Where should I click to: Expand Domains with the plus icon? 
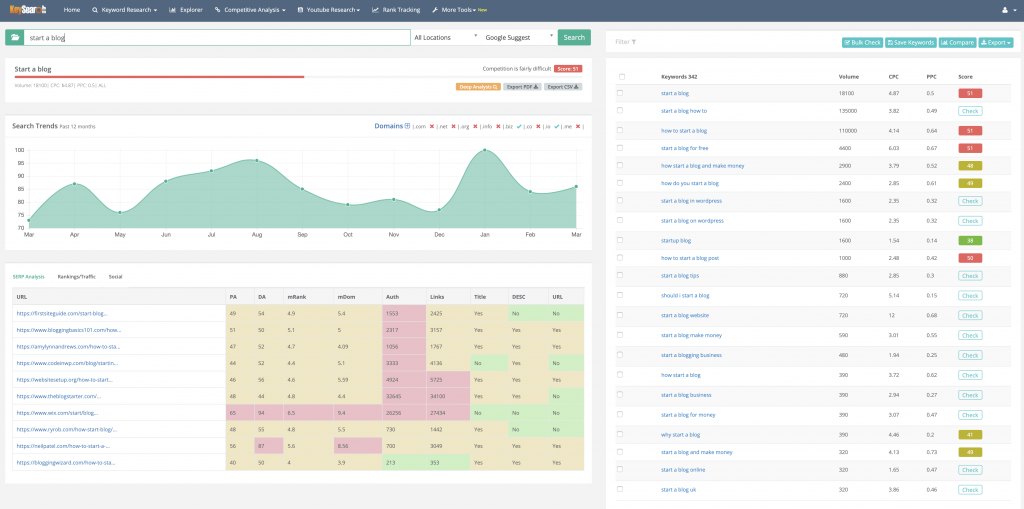click(x=407, y=125)
